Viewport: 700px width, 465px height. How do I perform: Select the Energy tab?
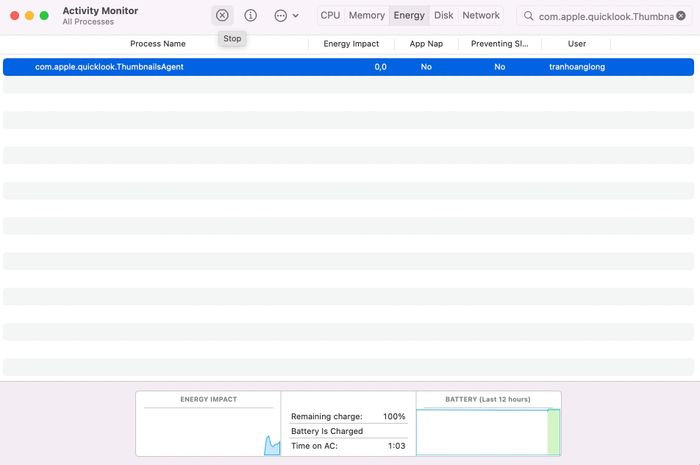click(x=409, y=15)
